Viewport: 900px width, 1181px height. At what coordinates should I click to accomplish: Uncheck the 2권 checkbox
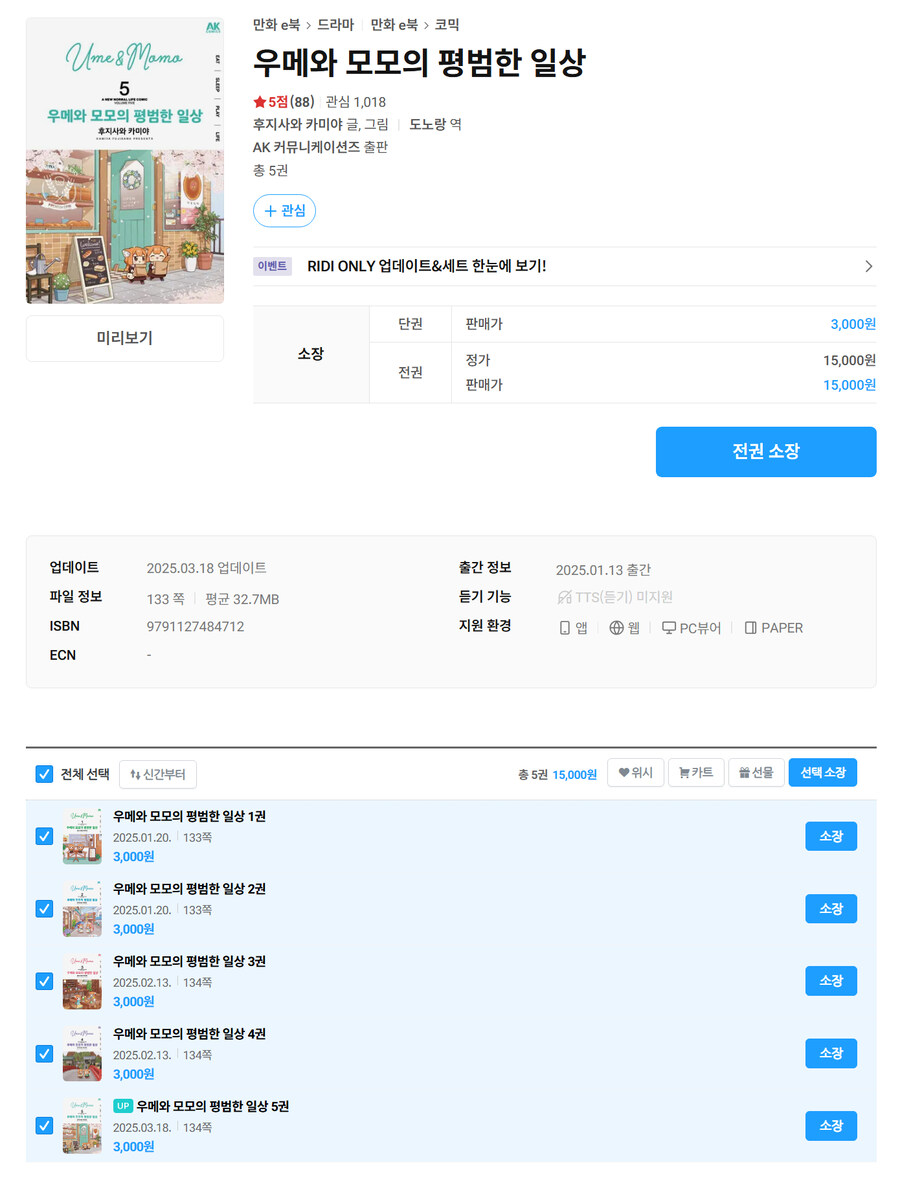(x=44, y=908)
